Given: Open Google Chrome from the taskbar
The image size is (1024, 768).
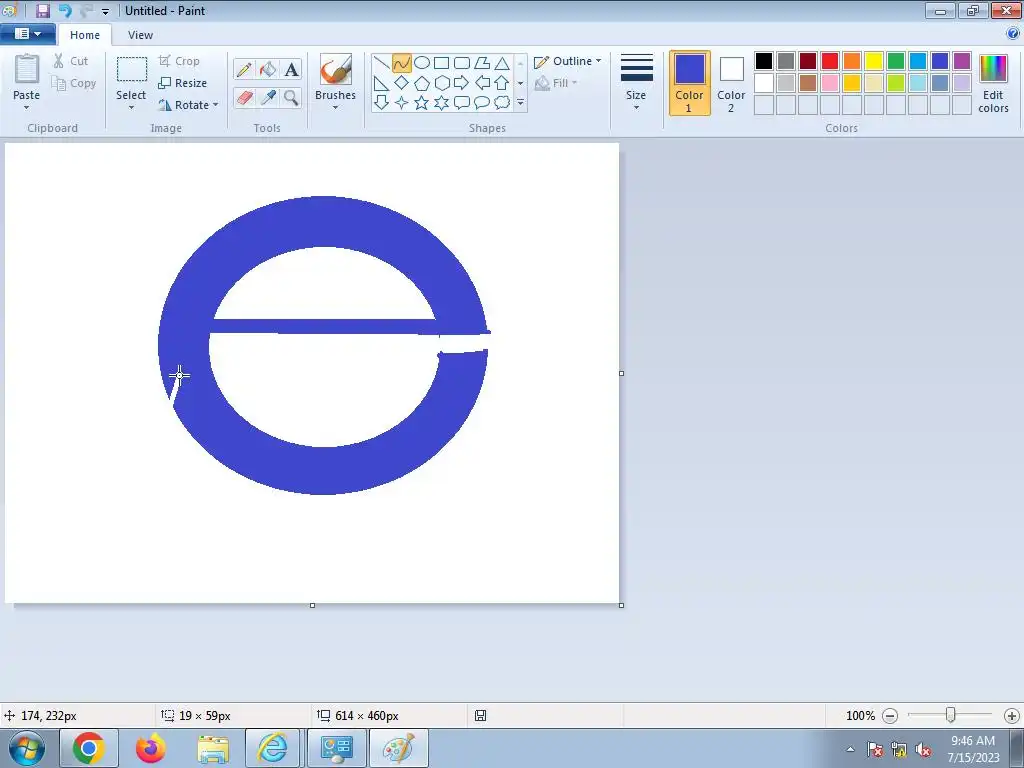Looking at the screenshot, I should (89, 748).
